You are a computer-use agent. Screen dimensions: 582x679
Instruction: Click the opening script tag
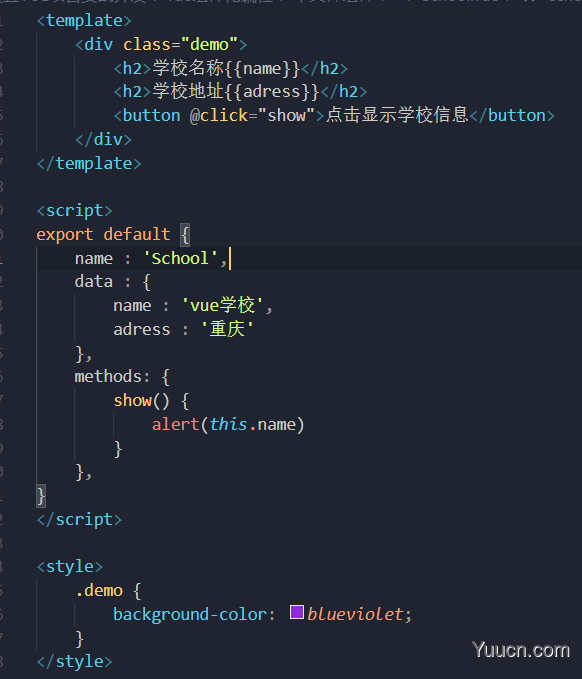(74, 211)
